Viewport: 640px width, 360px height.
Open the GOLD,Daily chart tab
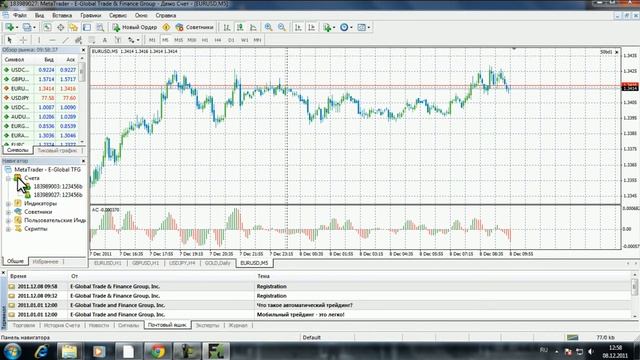click(218, 263)
